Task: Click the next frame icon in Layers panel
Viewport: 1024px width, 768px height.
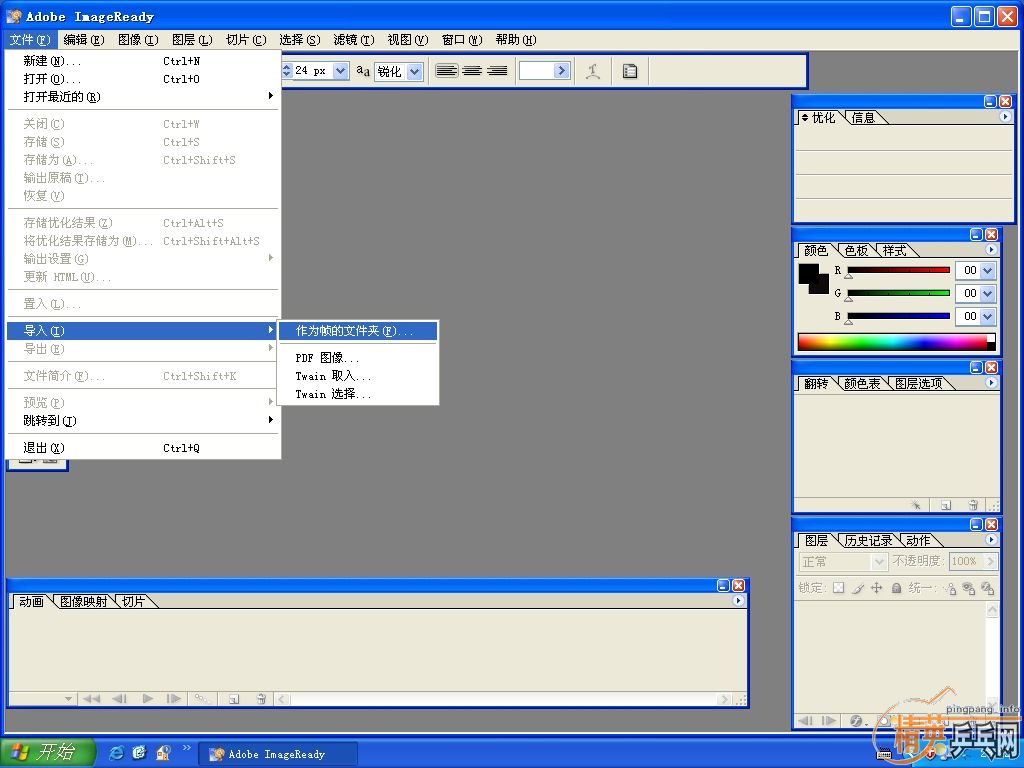Action: (x=828, y=720)
